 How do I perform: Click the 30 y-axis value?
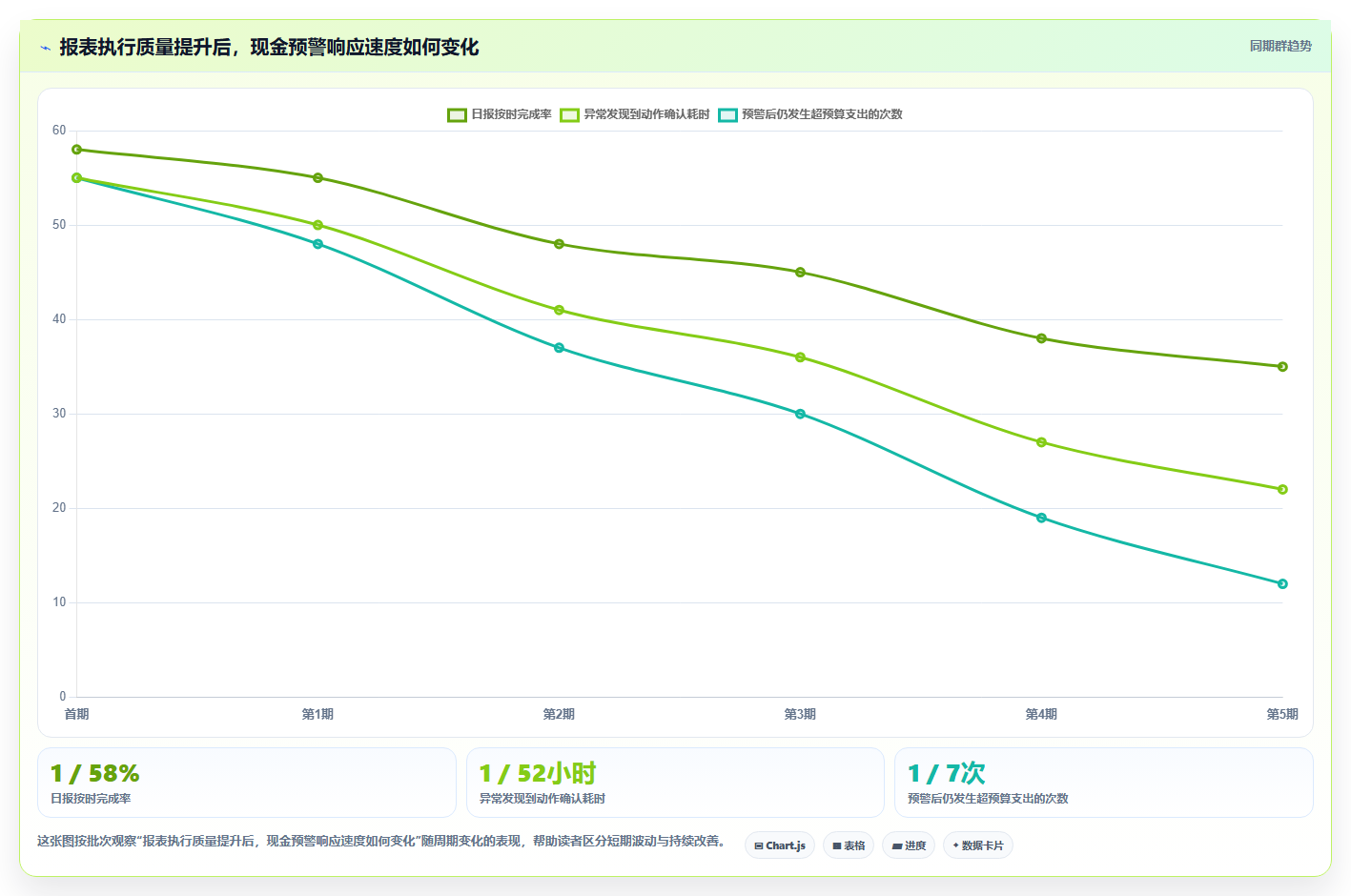(59, 414)
